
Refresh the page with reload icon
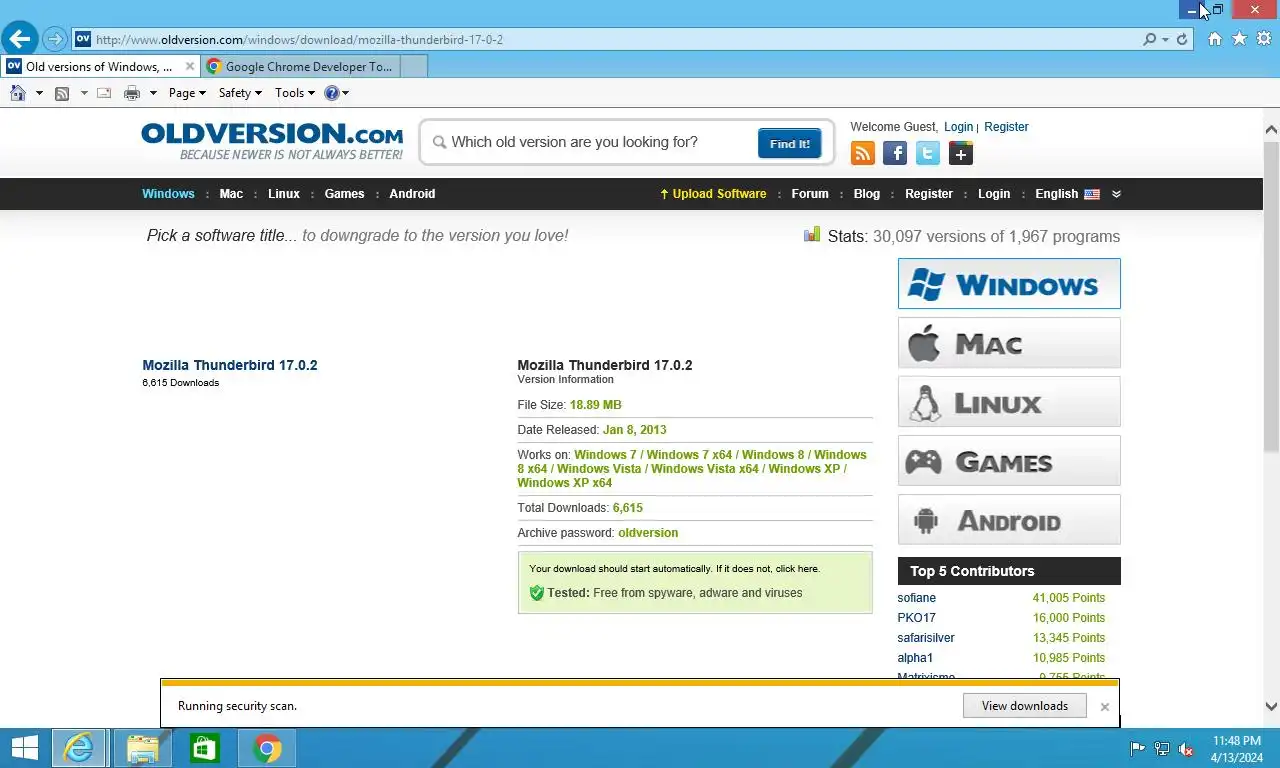tap(1182, 39)
